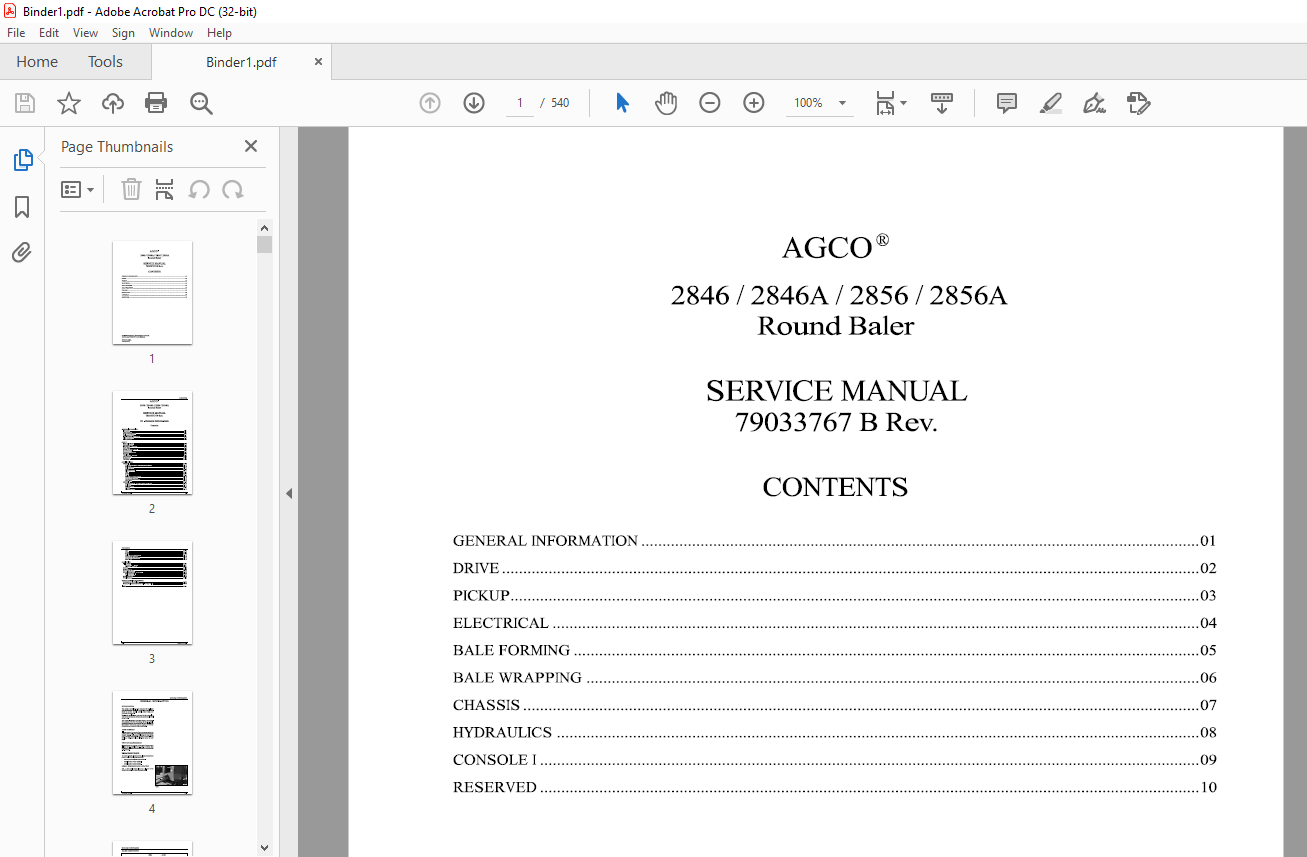Rotate pages counterclockwise in the thumbnails panel
This screenshot has width=1307, height=857.
[x=199, y=189]
